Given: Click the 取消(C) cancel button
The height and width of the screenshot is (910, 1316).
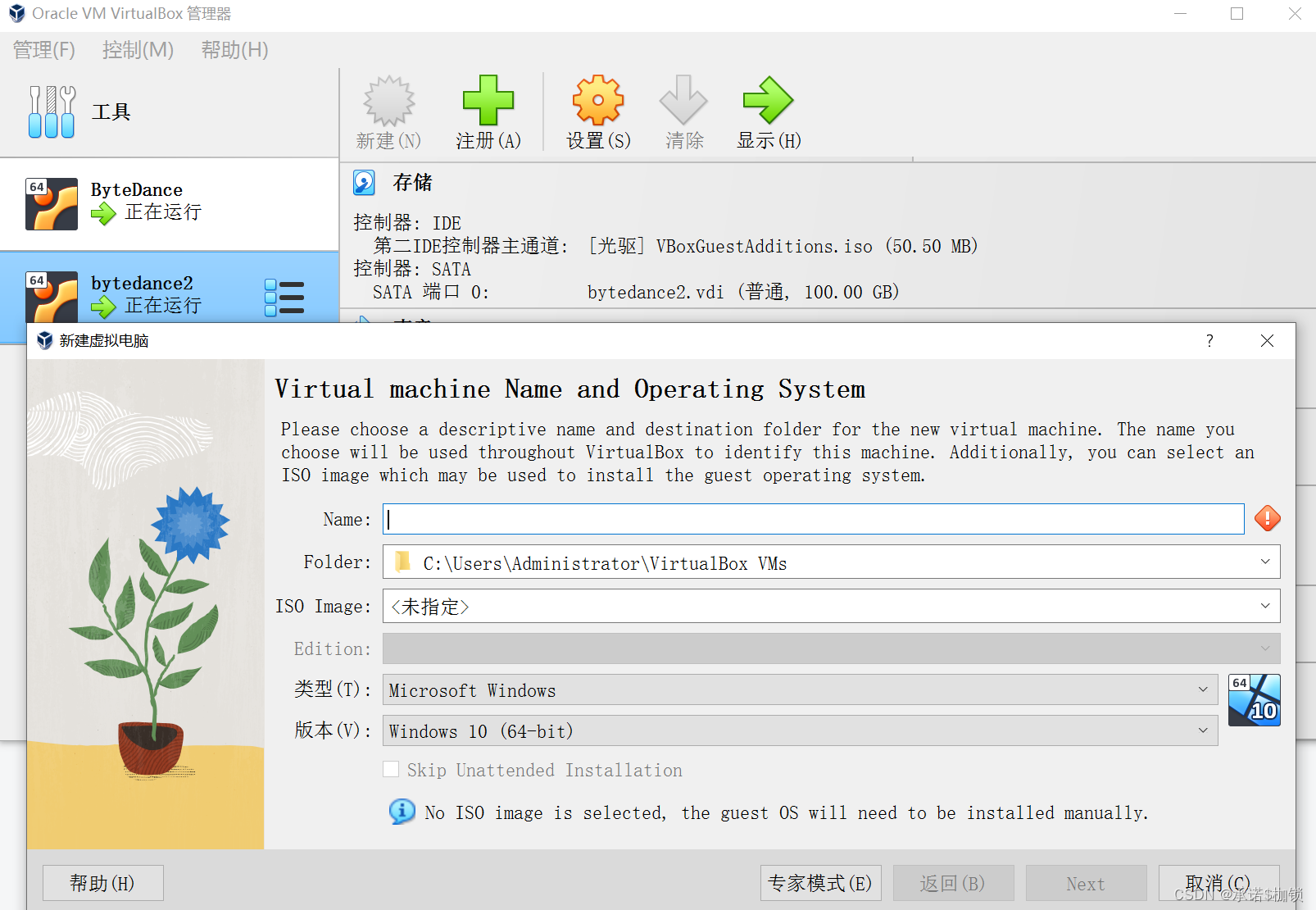Looking at the screenshot, I should [1218, 883].
